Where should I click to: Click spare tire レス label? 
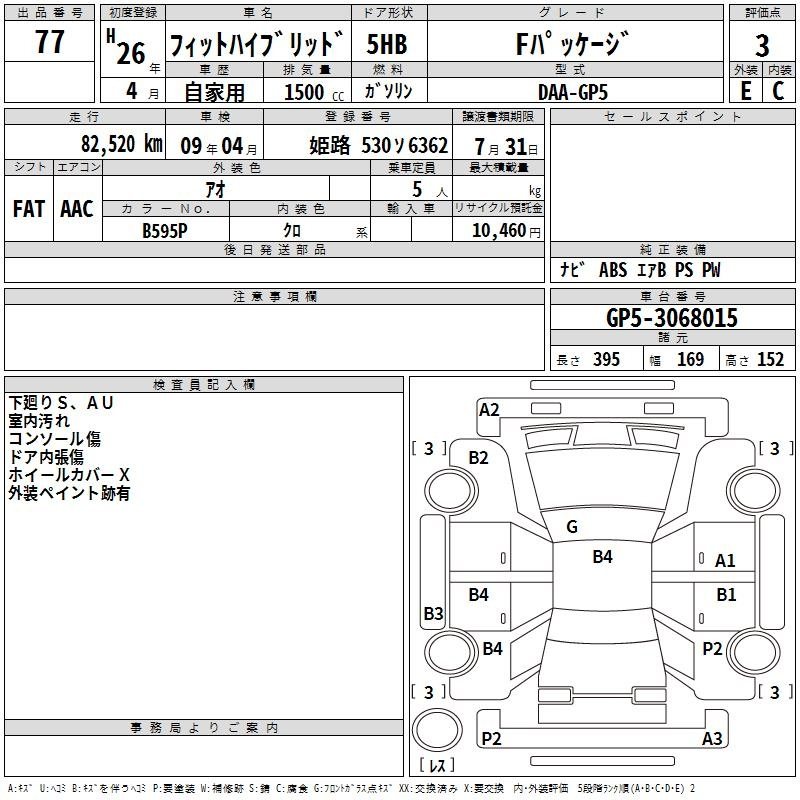(436, 765)
